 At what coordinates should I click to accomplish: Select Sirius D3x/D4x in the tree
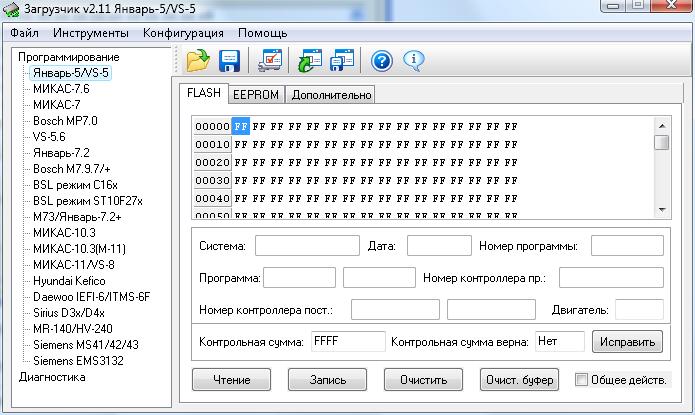click(69, 313)
